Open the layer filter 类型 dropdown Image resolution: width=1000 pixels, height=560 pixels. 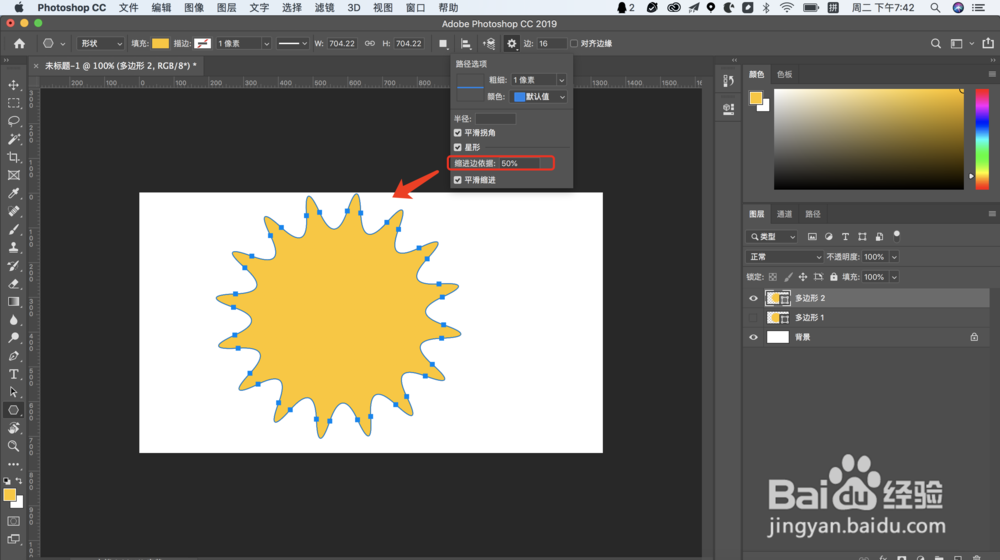pyautogui.click(x=772, y=237)
